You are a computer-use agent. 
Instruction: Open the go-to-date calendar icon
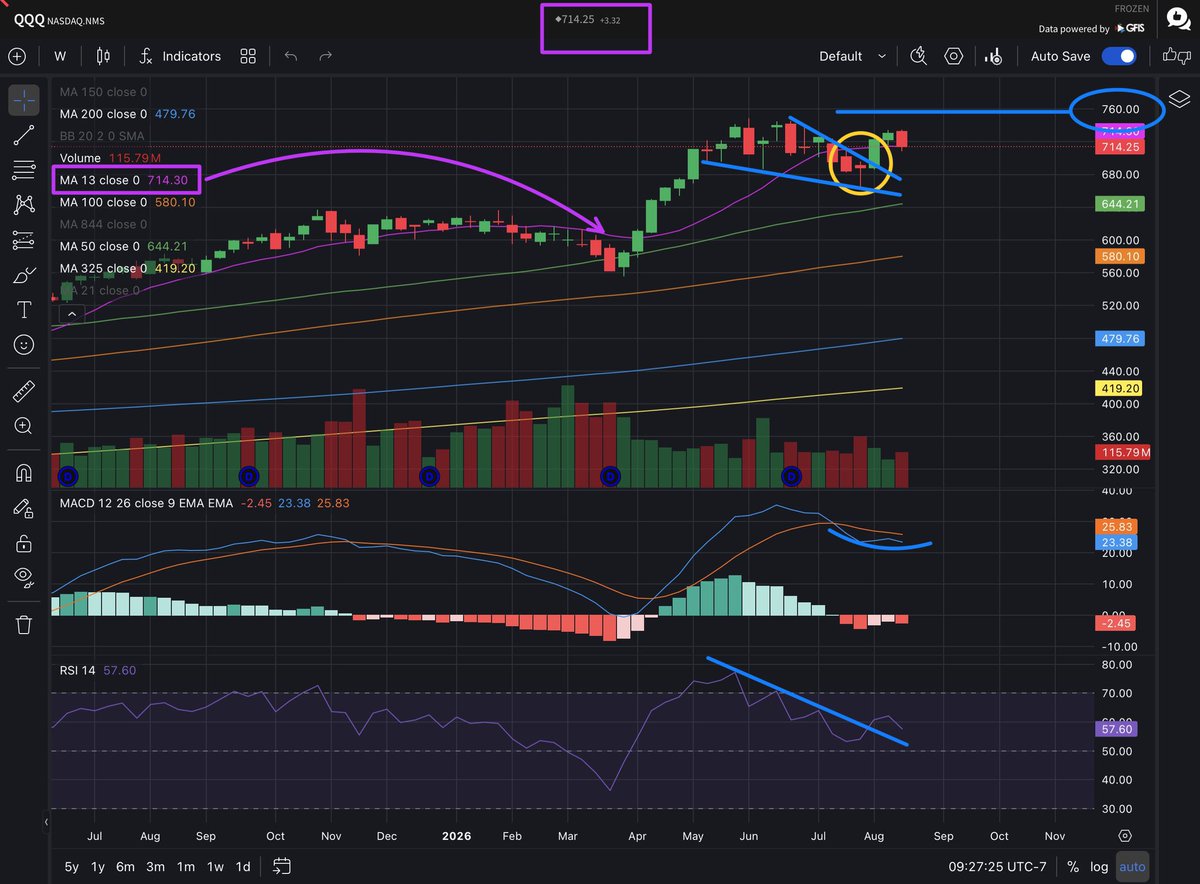point(281,866)
